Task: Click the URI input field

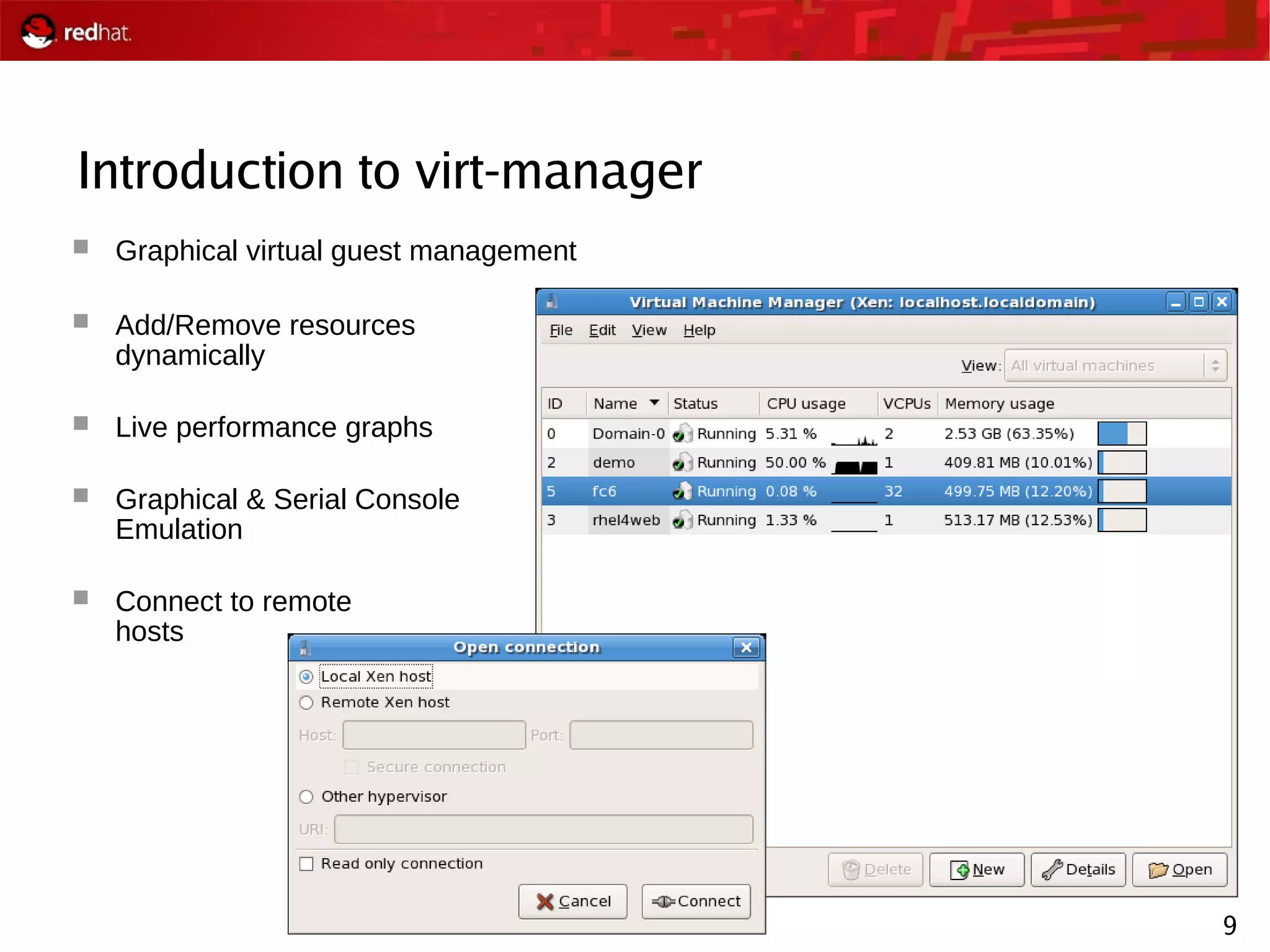Action: coord(543,829)
